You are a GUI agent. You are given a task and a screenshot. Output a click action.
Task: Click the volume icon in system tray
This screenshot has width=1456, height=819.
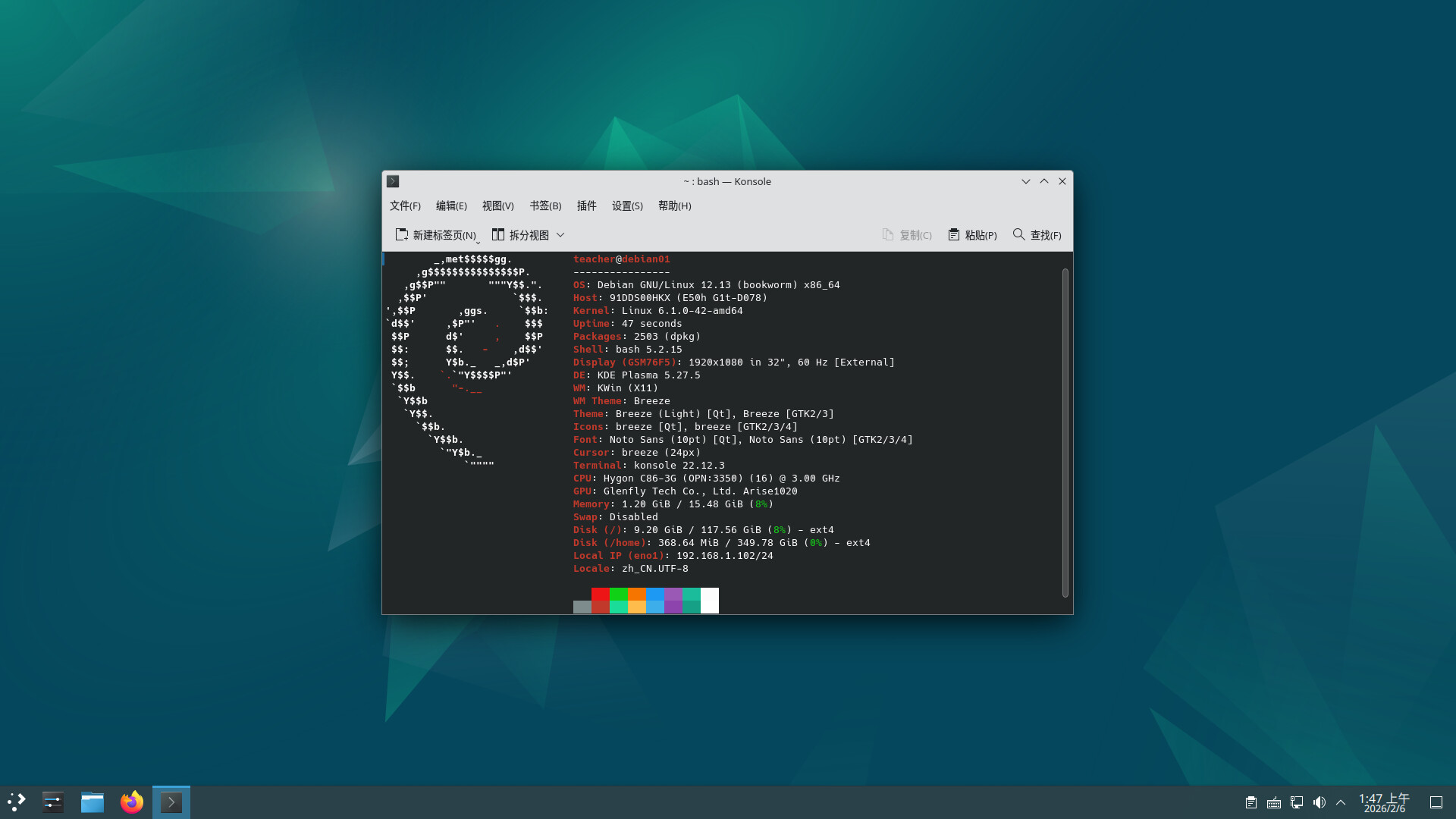click(x=1319, y=802)
